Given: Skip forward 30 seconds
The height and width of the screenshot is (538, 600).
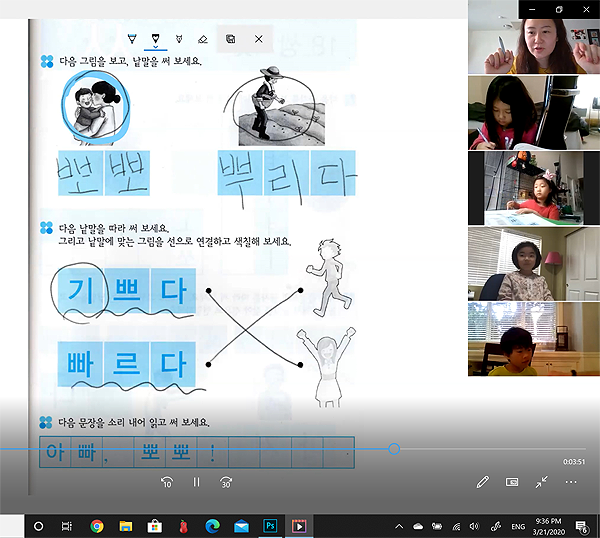Looking at the screenshot, I should [x=226, y=482].
